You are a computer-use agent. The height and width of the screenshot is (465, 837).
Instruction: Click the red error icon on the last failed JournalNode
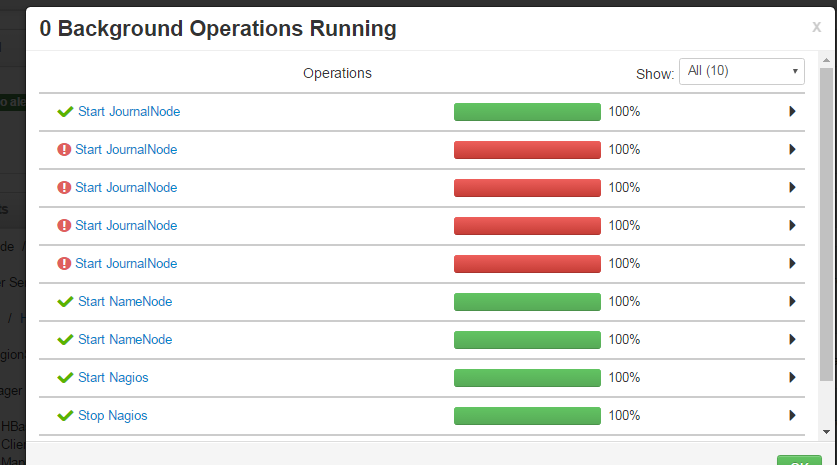point(65,264)
